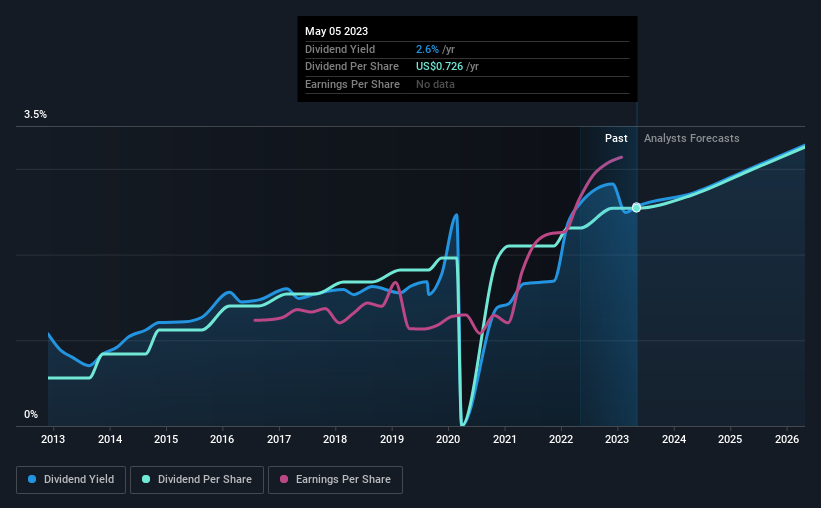
Task: Select the 2013 label on the x-axis
Action: (53, 439)
